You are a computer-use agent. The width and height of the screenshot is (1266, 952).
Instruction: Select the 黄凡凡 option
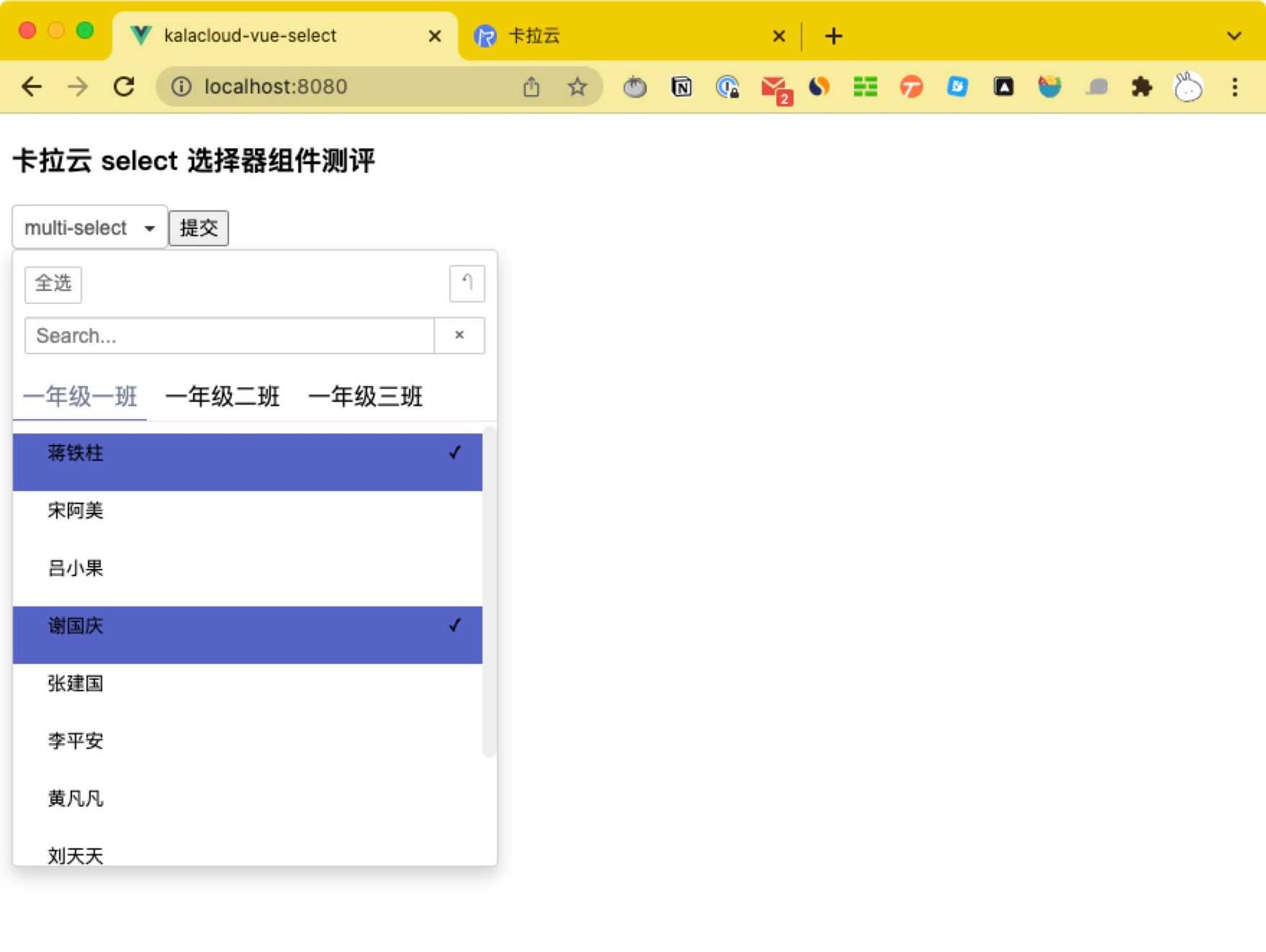[x=248, y=808]
